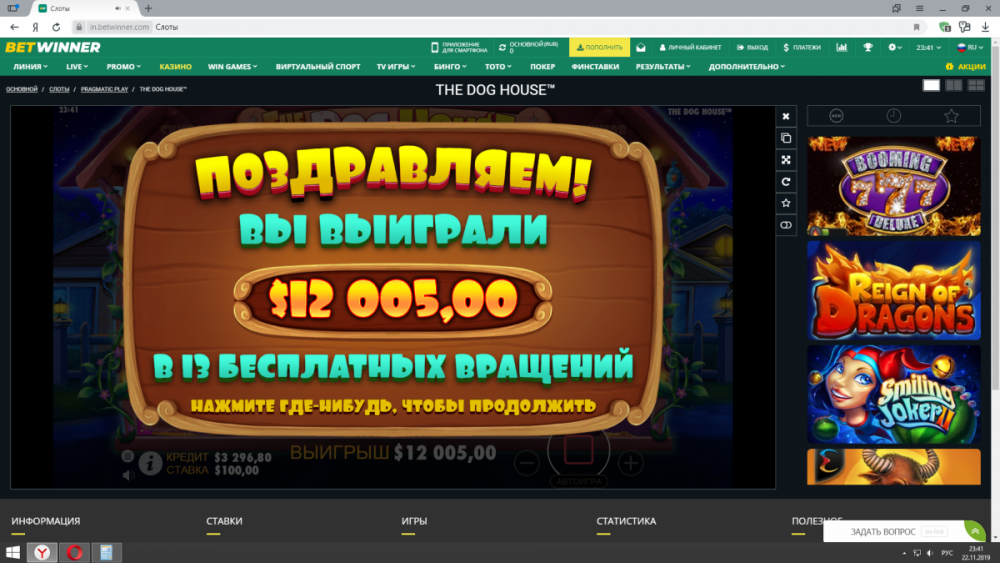1000x563 pixels.
Task: Open Reign of Dragons game thumbnail
Action: (x=893, y=290)
